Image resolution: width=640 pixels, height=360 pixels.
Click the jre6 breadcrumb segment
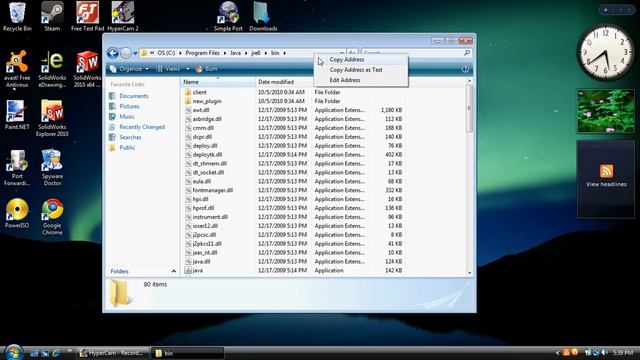coord(256,53)
